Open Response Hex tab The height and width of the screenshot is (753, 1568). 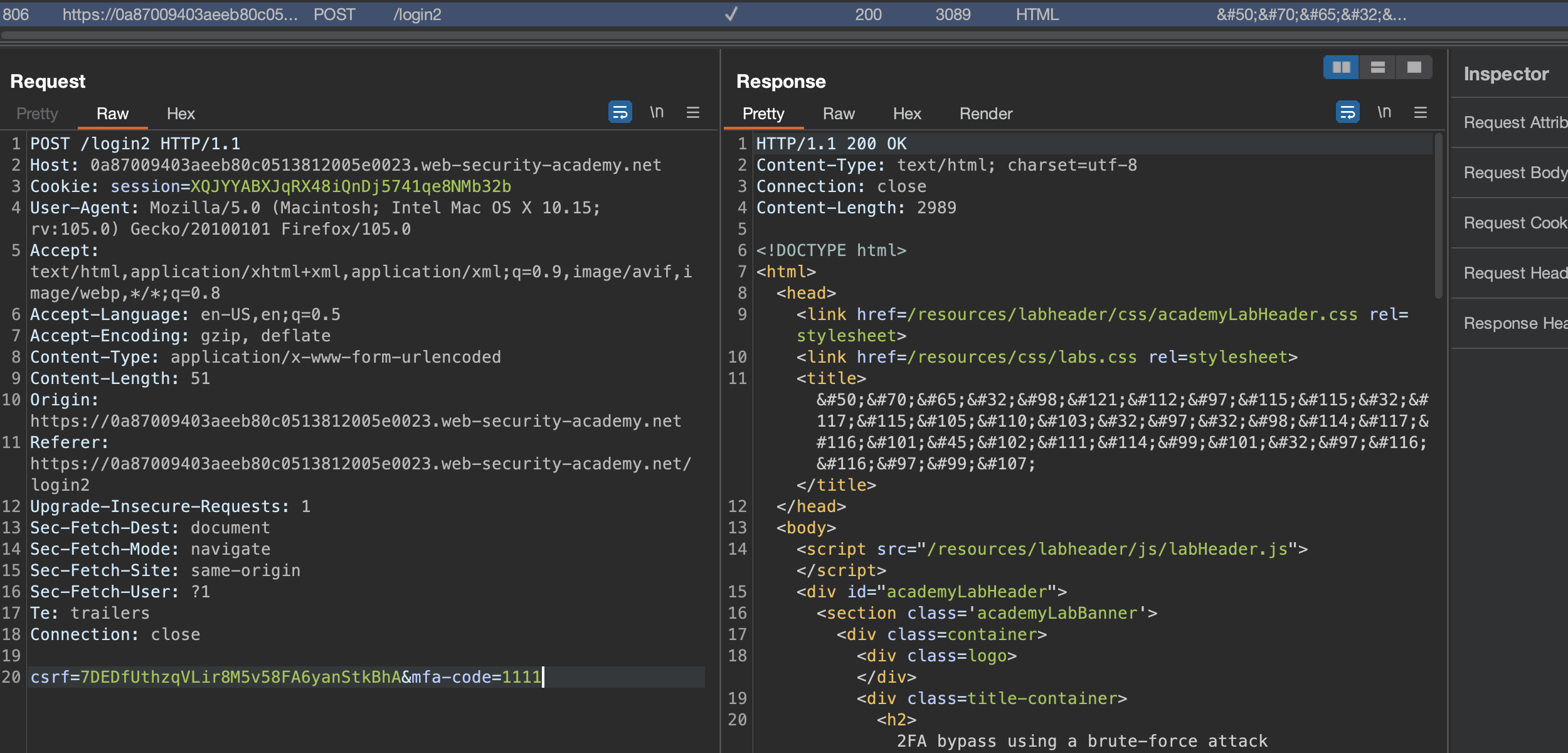(x=907, y=114)
